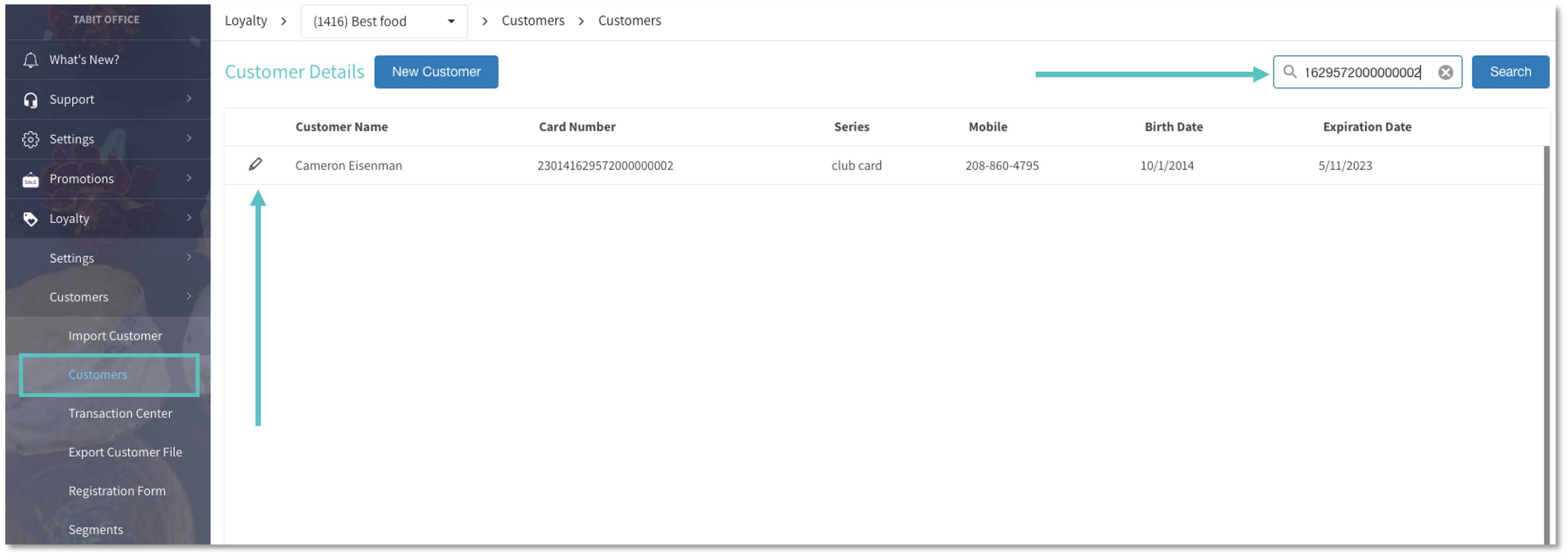Click mobile number 208-860-4795
Screen dimensions: 1568x557
(1002, 166)
